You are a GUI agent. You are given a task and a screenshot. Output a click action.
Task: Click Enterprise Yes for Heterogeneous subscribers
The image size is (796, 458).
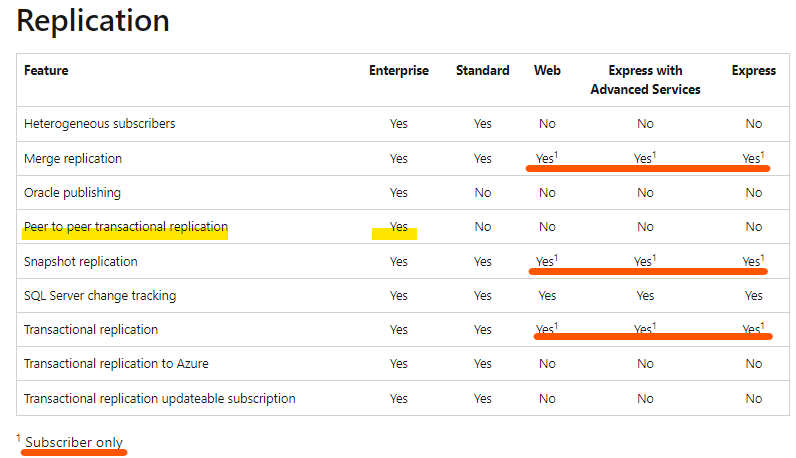399,124
